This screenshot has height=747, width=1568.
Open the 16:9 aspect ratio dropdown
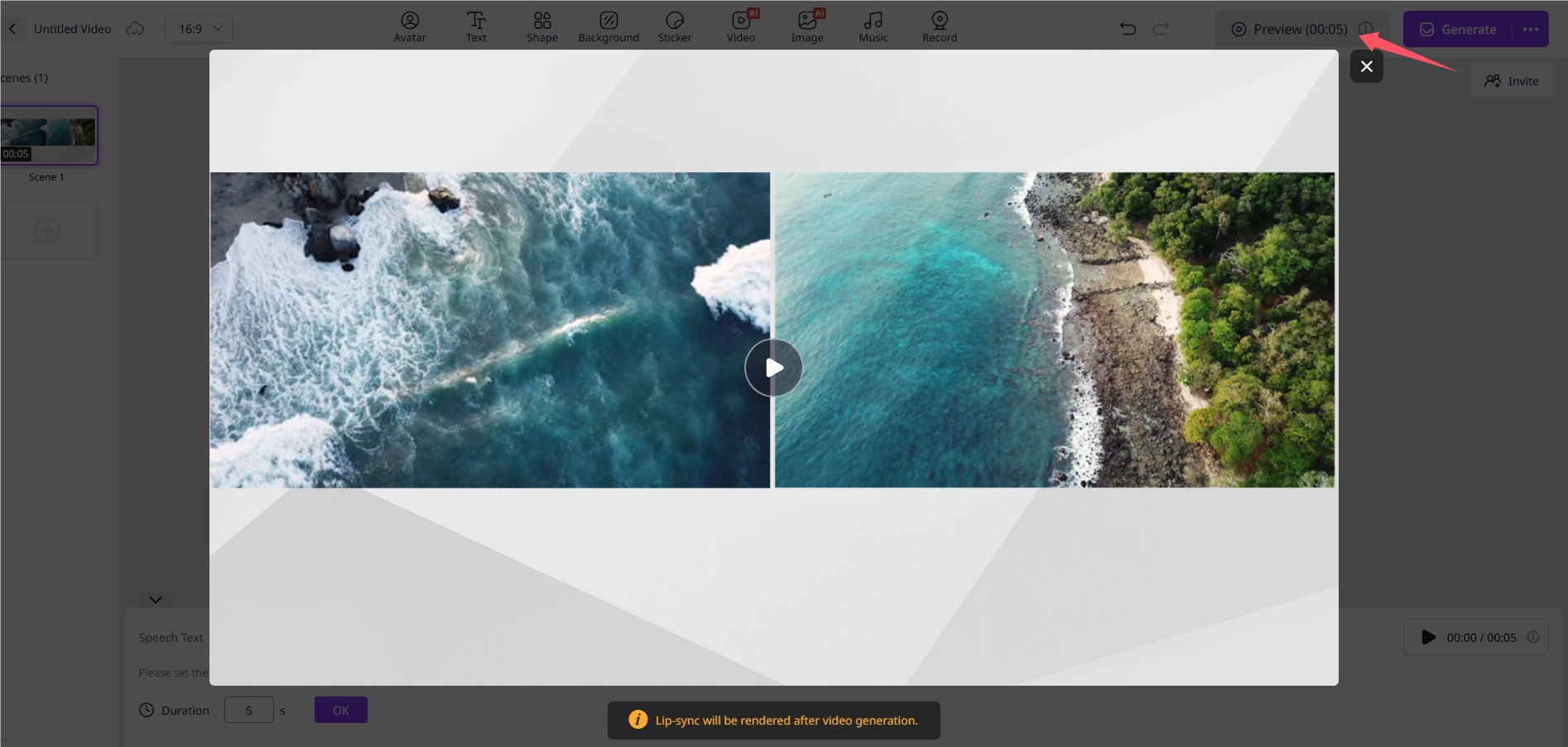[199, 28]
